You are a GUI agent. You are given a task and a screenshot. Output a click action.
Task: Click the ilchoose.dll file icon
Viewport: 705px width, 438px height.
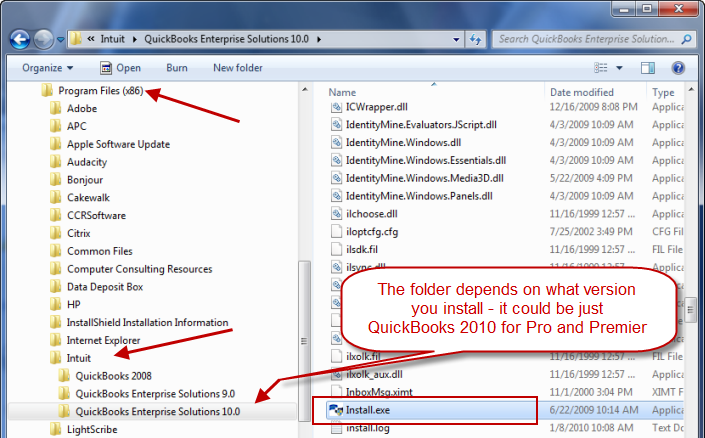click(x=336, y=214)
